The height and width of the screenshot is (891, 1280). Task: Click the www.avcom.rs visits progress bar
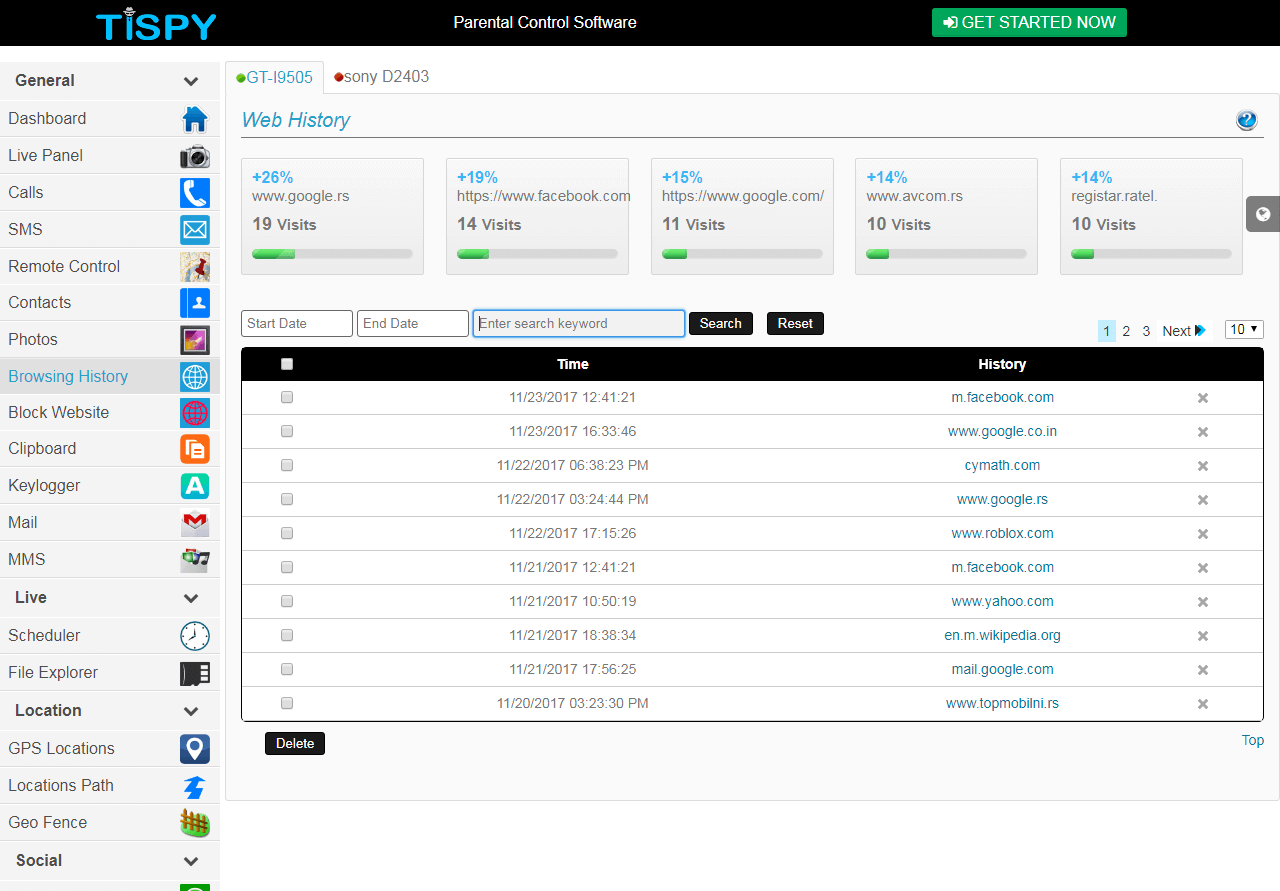946,254
